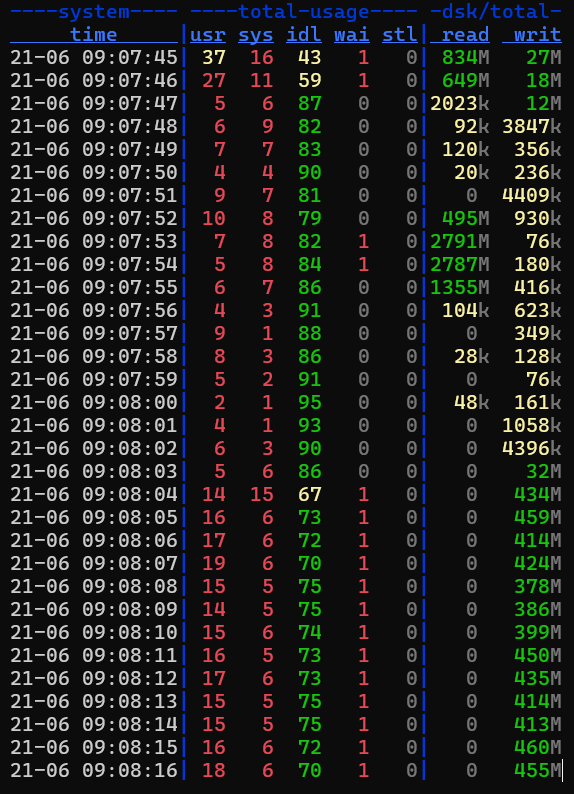Select the 424M write value
Image resolution: width=574 pixels, height=794 pixels.
coord(538,563)
